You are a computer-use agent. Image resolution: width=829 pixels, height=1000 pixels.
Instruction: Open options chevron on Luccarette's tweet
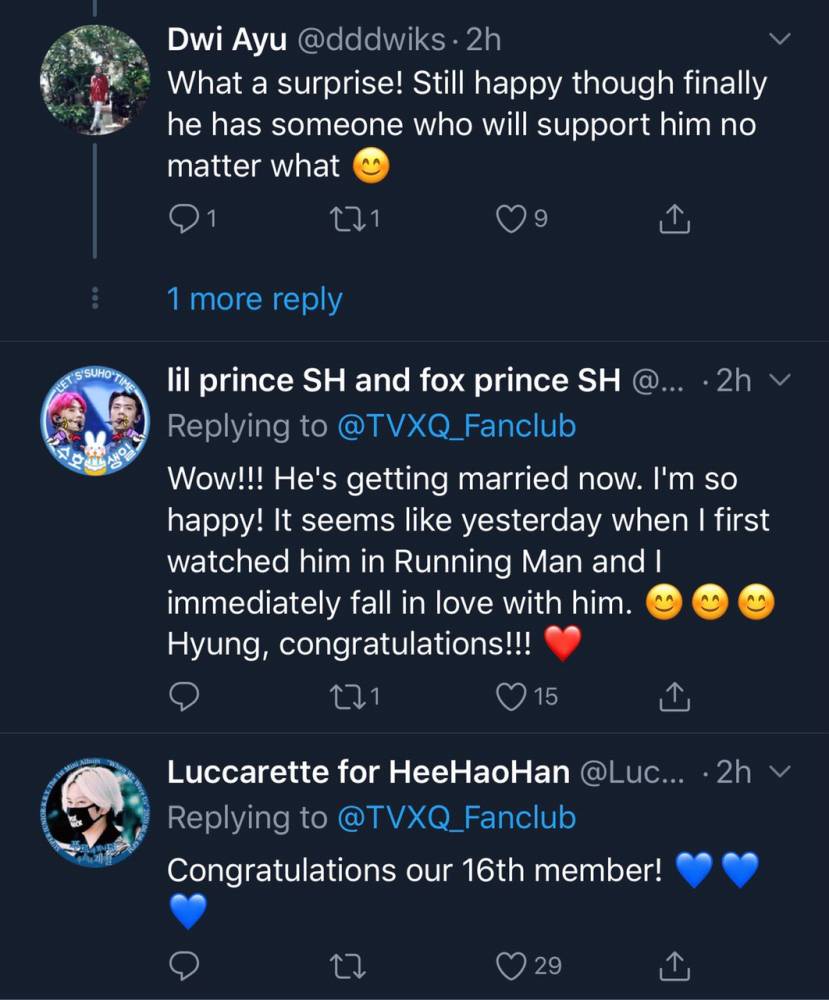pyautogui.click(x=782, y=772)
